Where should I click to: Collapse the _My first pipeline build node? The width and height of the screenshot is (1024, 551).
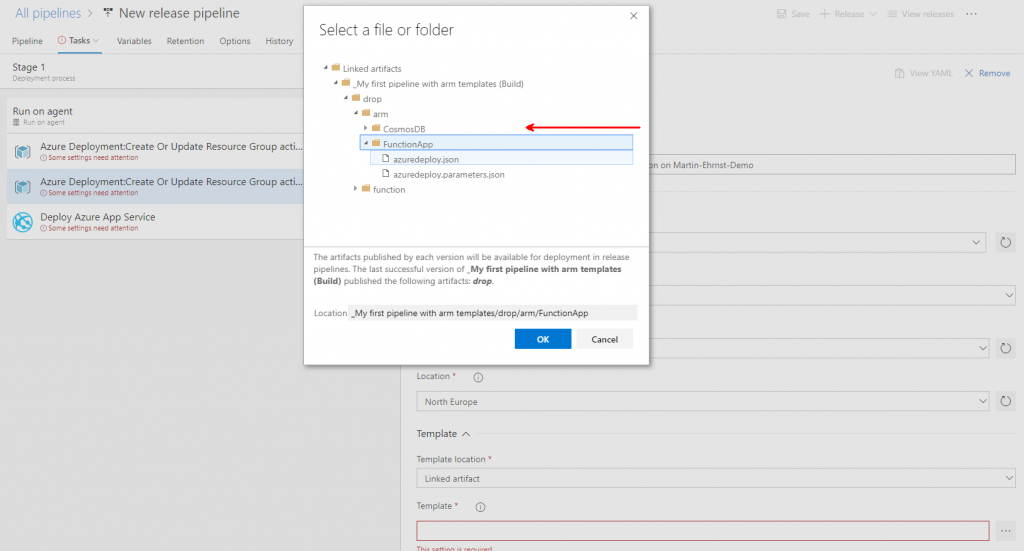coord(336,82)
